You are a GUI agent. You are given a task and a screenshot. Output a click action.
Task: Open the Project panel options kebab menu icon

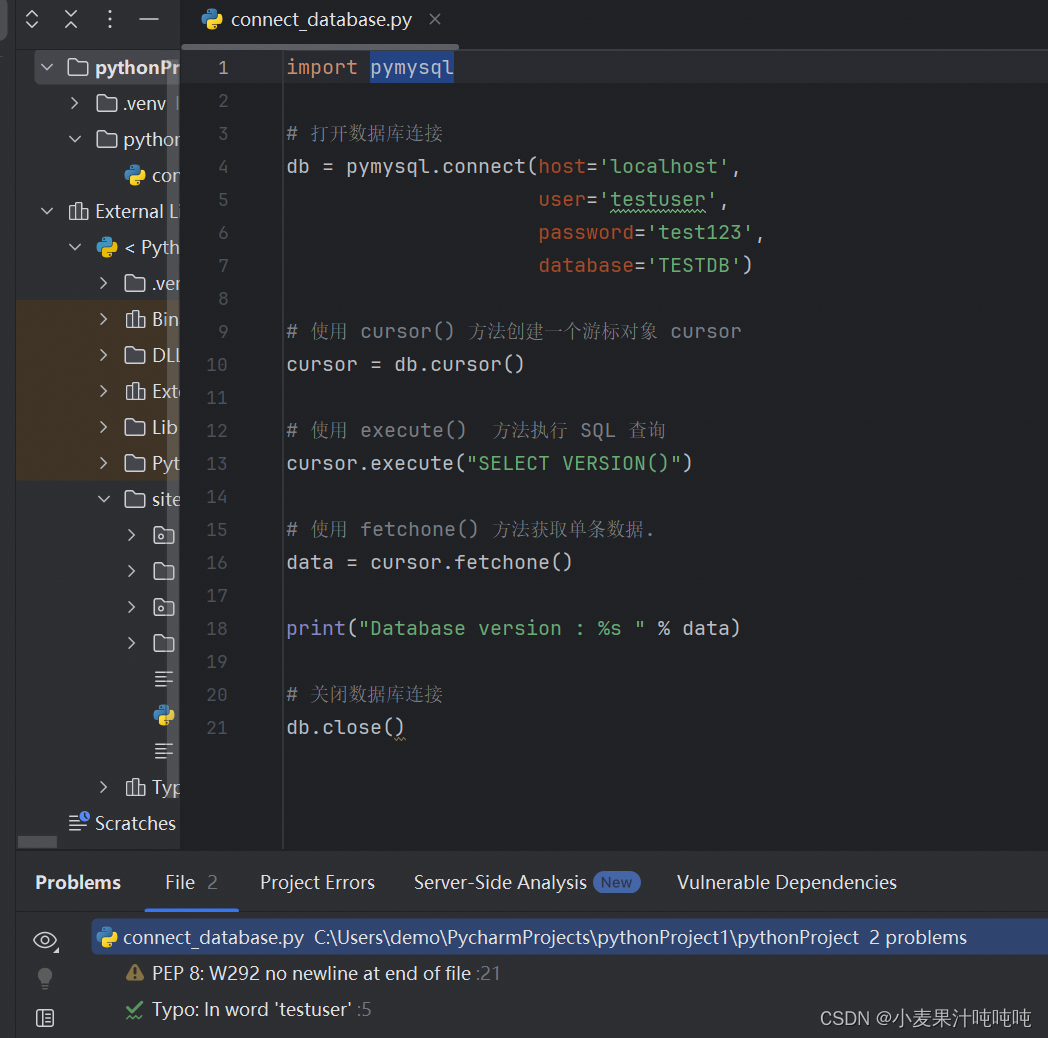point(109,19)
